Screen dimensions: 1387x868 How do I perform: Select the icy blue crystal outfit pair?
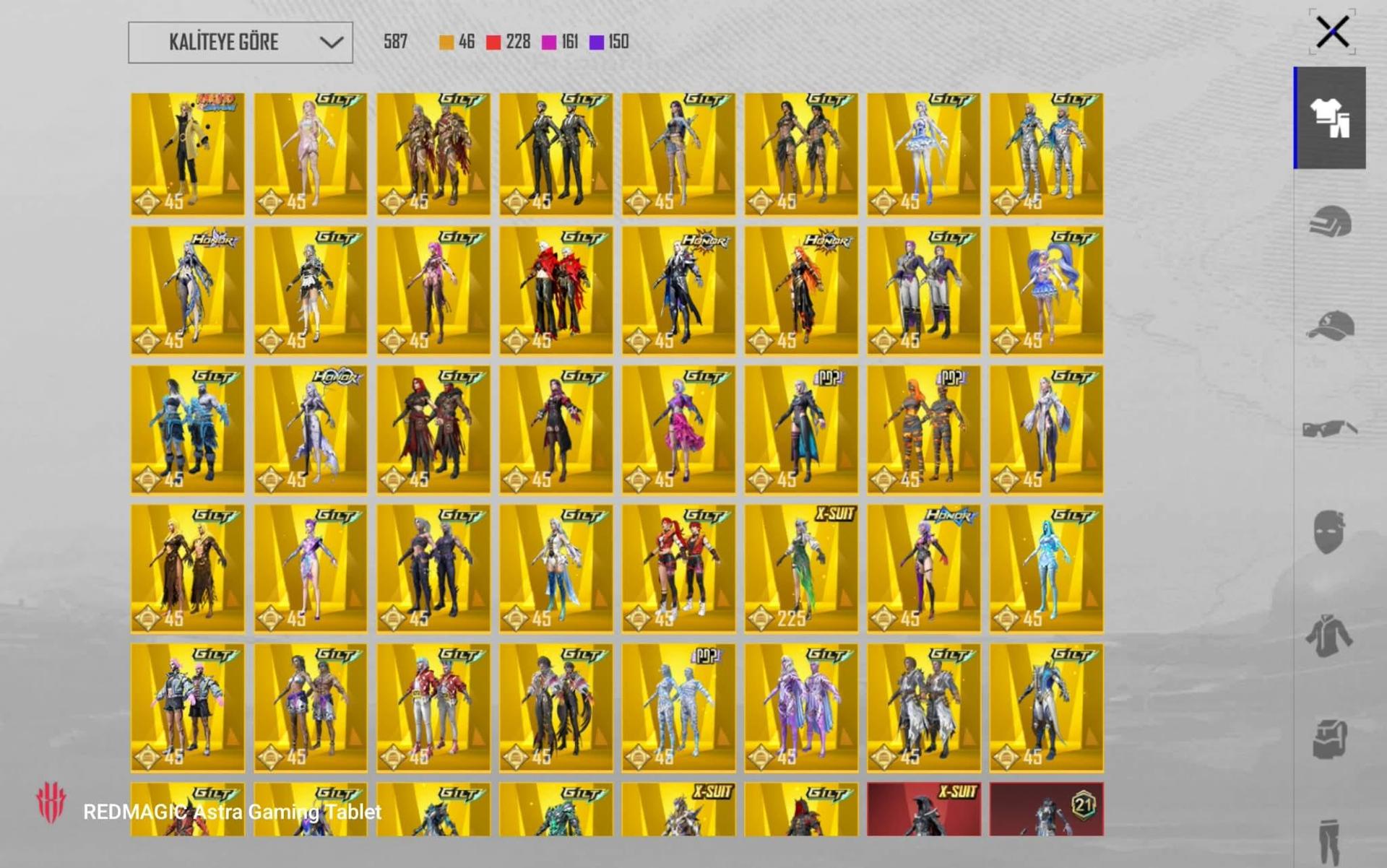coord(188,429)
